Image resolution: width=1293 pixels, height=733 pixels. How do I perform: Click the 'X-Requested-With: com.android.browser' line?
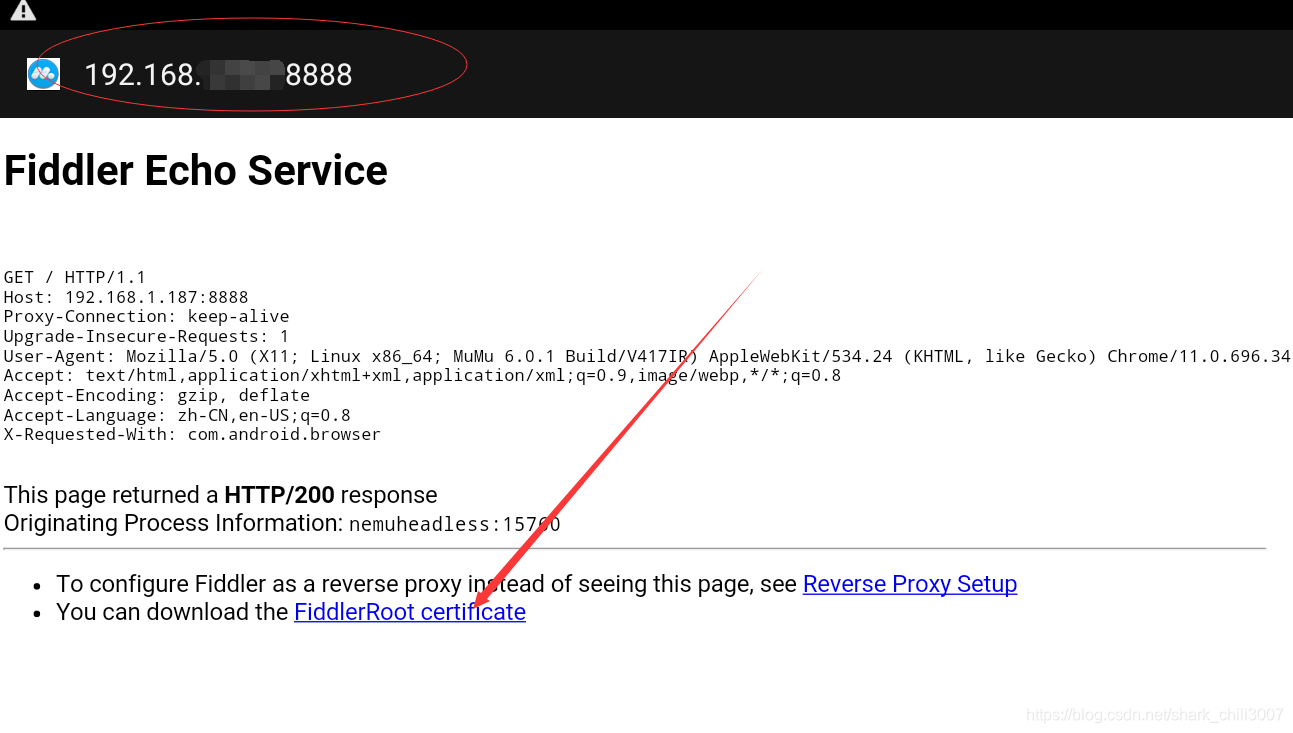pos(192,435)
